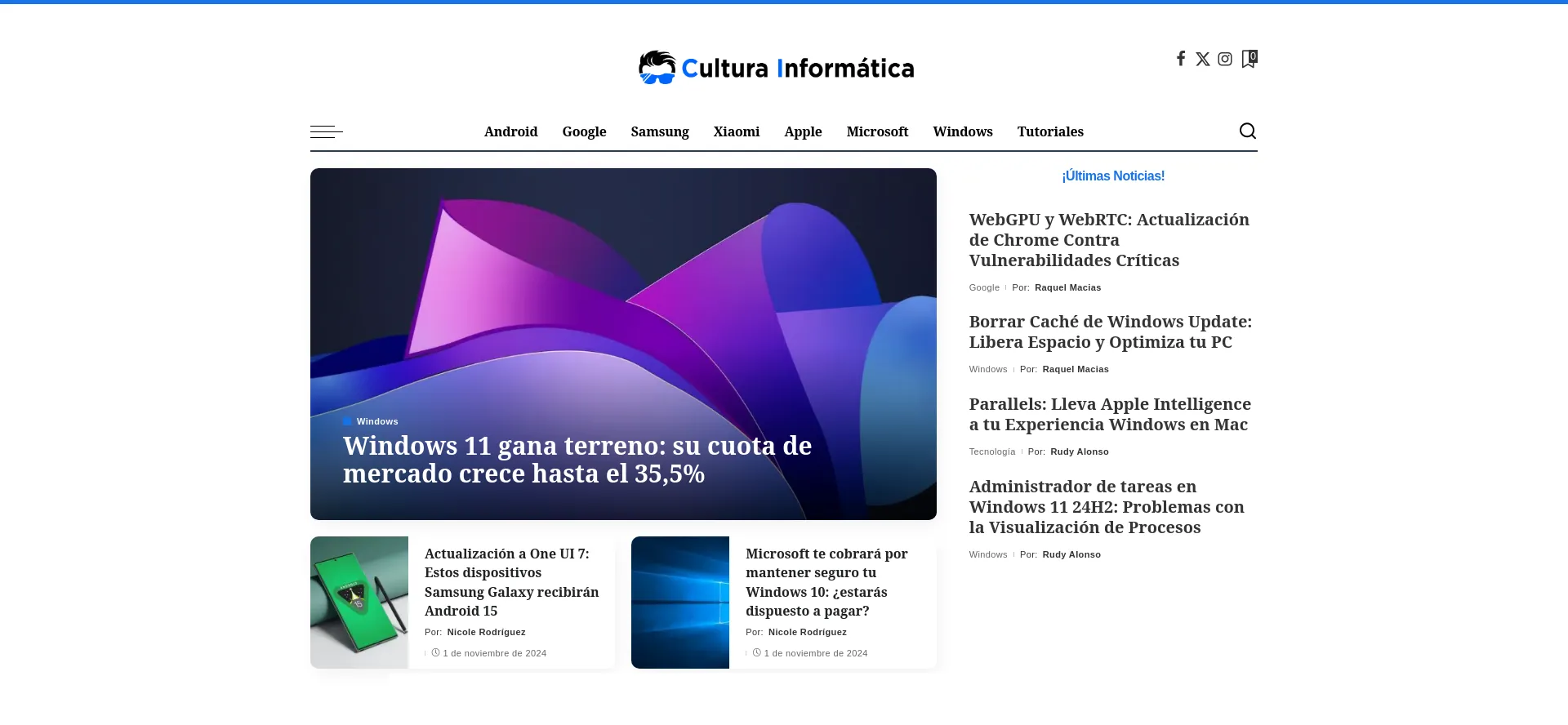Viewport: 1568px width, 725px height.
Task: Open the Apple menu item
Action: pyautogui.click(x=803, y=131)
